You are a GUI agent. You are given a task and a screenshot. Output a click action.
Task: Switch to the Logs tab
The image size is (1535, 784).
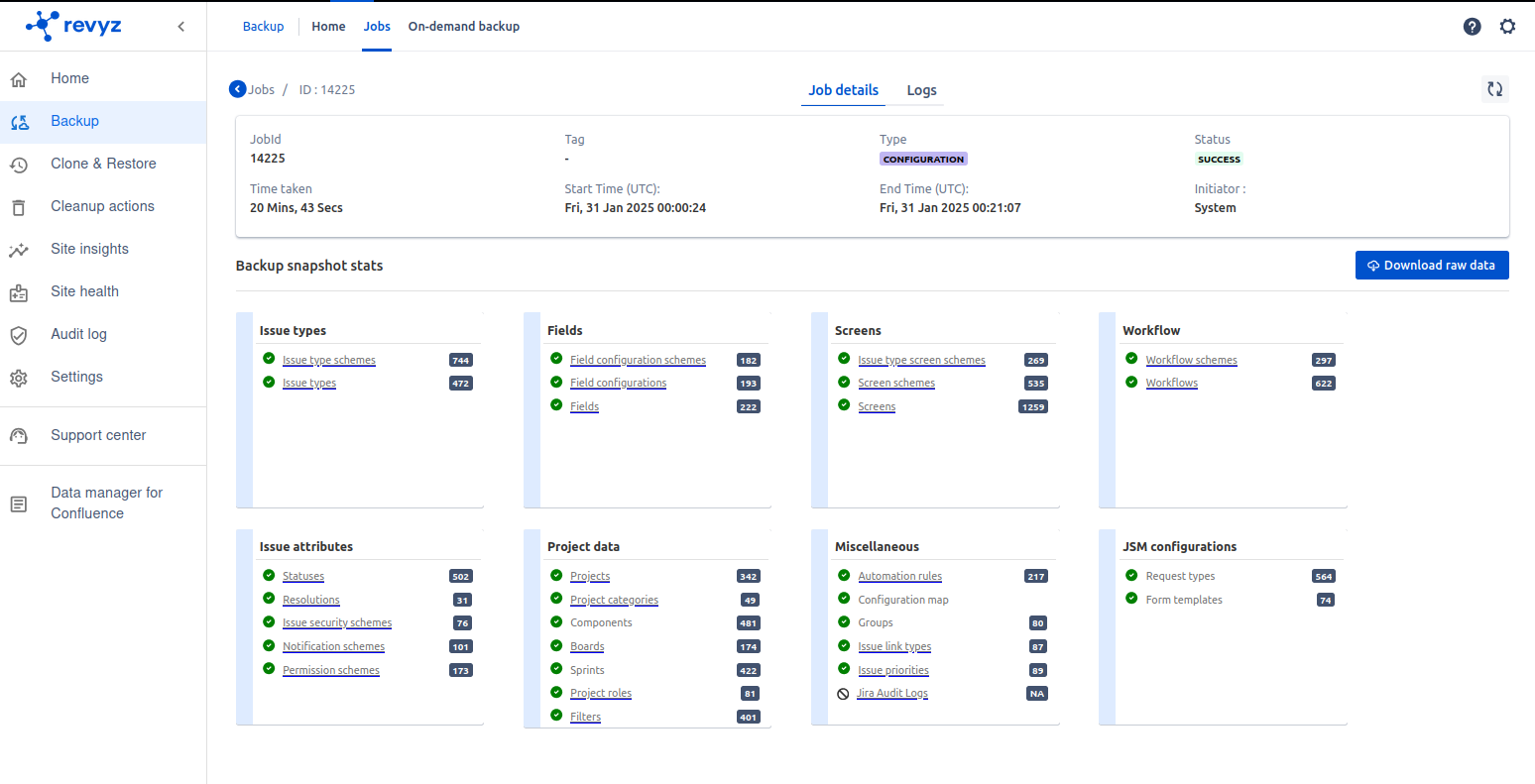click(x=921, y=90)
